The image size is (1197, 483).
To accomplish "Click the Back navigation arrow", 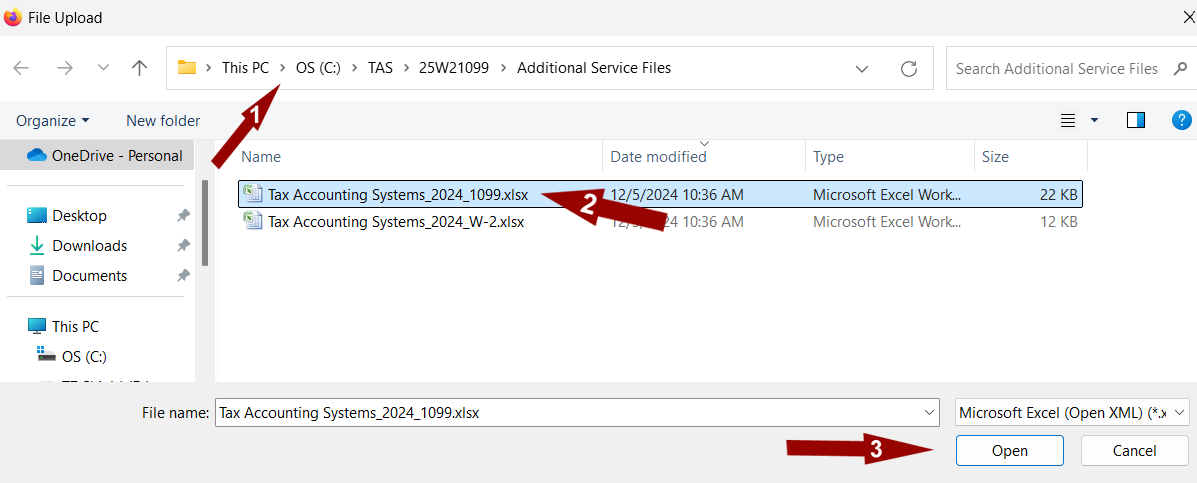I will click(x=21, y=68).
